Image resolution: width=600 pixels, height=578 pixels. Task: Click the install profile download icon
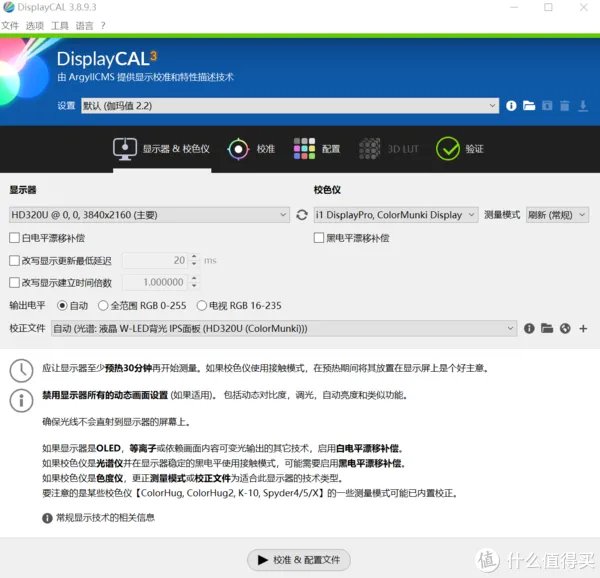pos(583,106)
